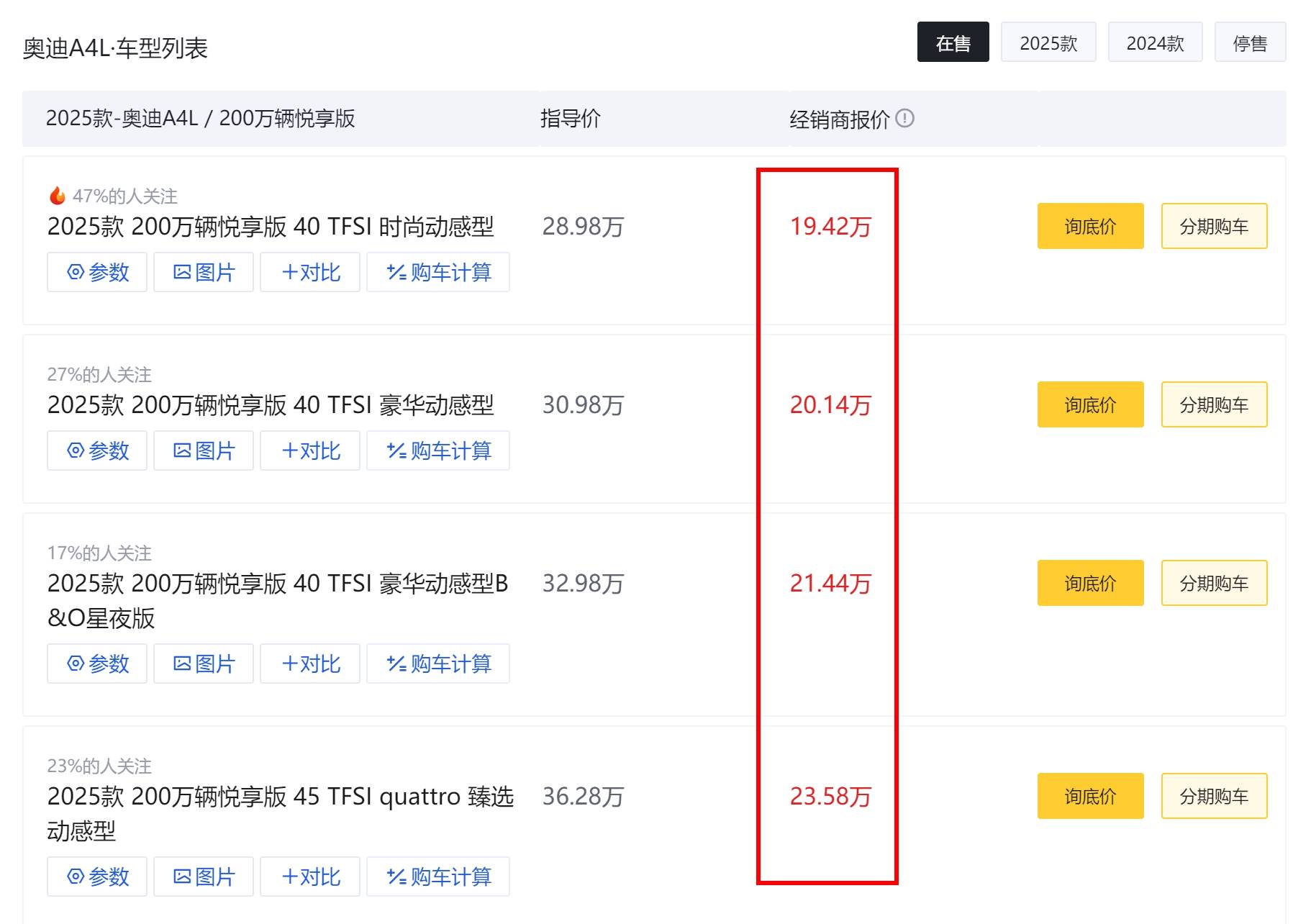This screenshot has height=924, width=1293.
Task: View 图片 for the 豪华动感型 model
Action: [x=203, y=451]
